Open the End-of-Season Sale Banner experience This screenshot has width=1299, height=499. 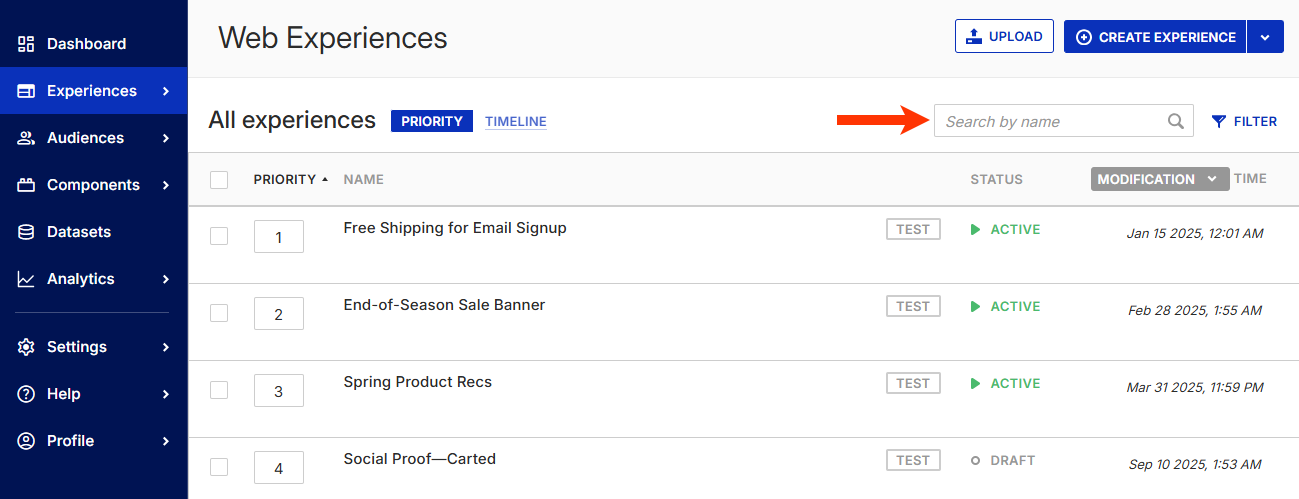point(444,305)
